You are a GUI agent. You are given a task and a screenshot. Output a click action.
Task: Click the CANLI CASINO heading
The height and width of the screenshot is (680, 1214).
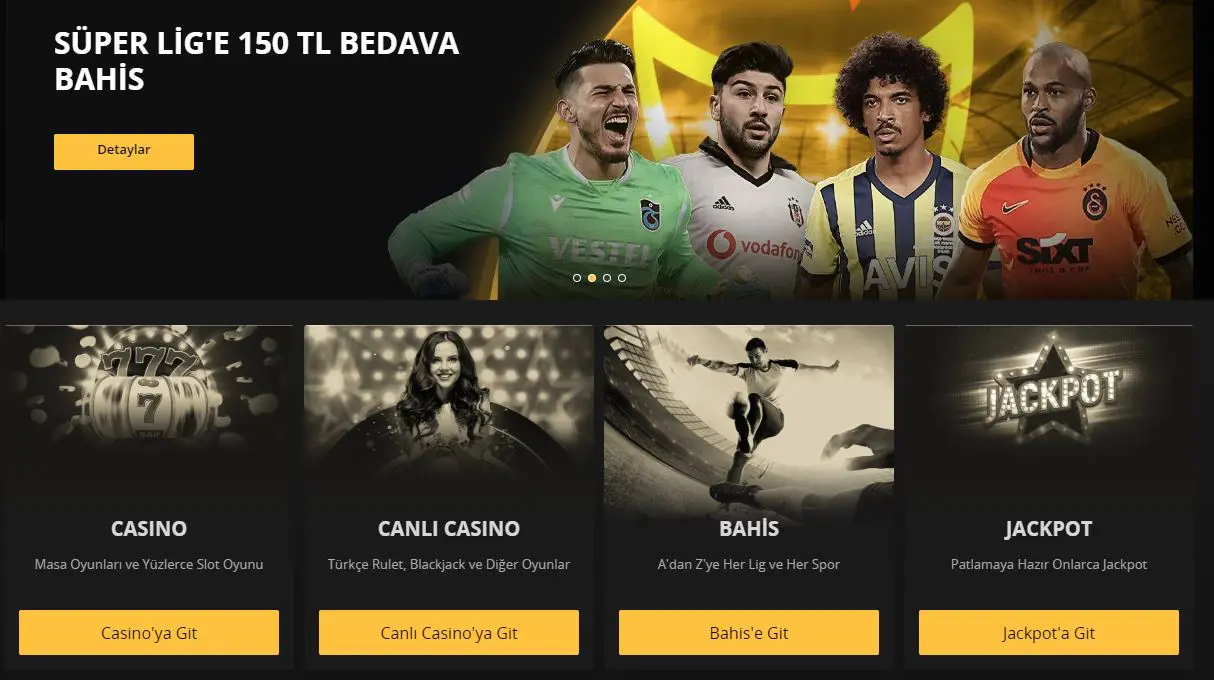pos(449,529)
